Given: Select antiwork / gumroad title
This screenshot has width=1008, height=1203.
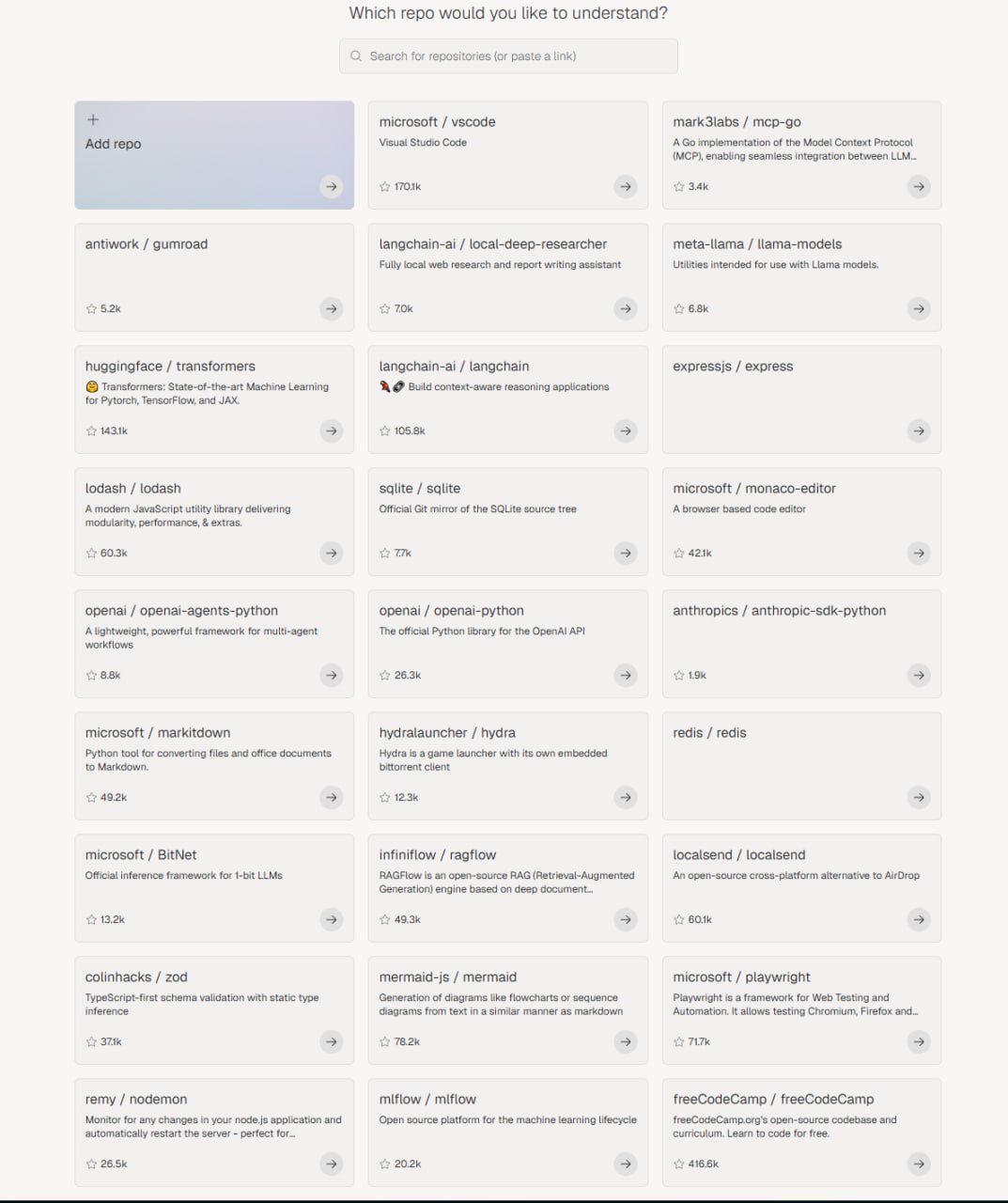Looking at the screenshot, I should [147, 244].
